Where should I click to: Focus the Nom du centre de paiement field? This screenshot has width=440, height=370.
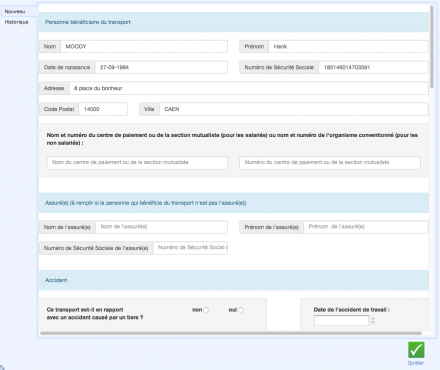click(137, 163)
